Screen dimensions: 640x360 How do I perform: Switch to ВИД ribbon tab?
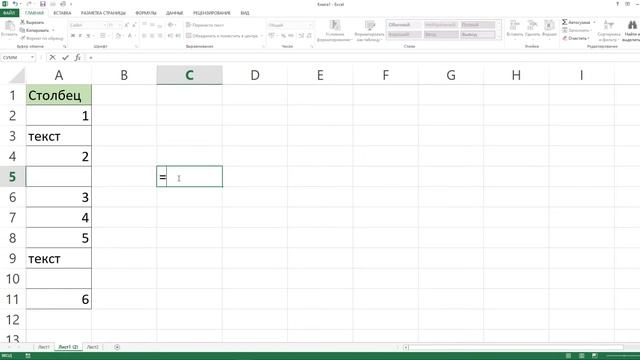(x=245, y=13)
